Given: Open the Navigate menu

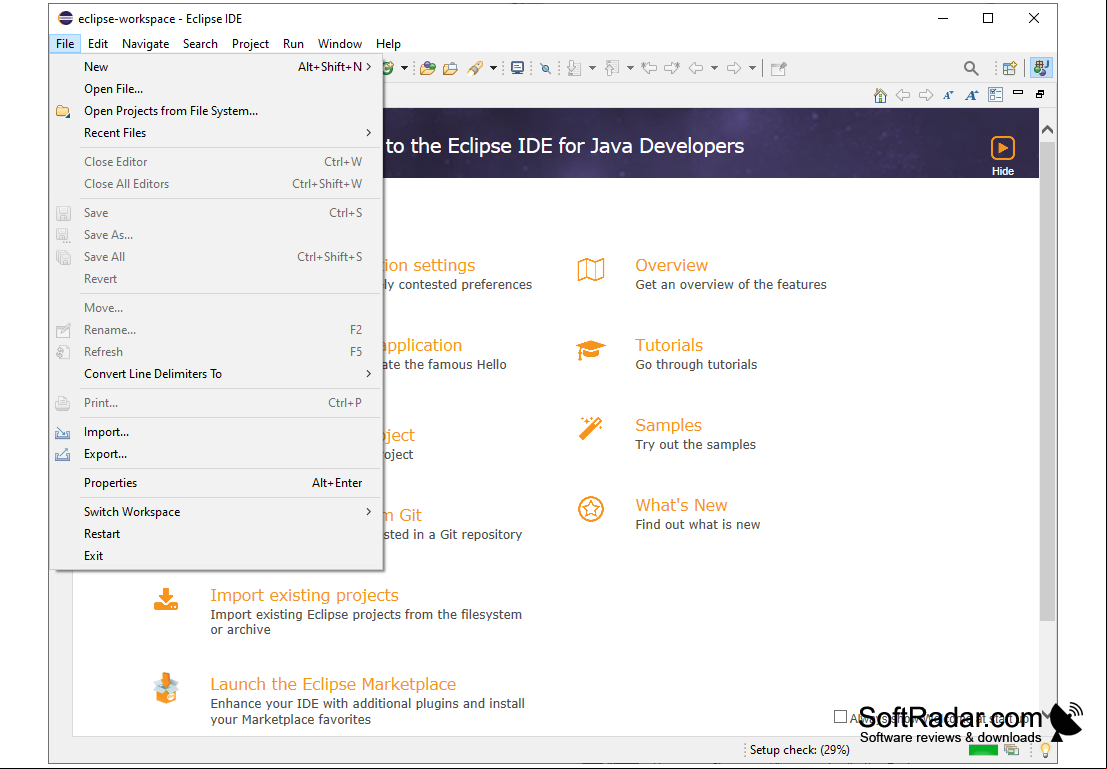Looking at the screenshot, I should coord(145,44).
